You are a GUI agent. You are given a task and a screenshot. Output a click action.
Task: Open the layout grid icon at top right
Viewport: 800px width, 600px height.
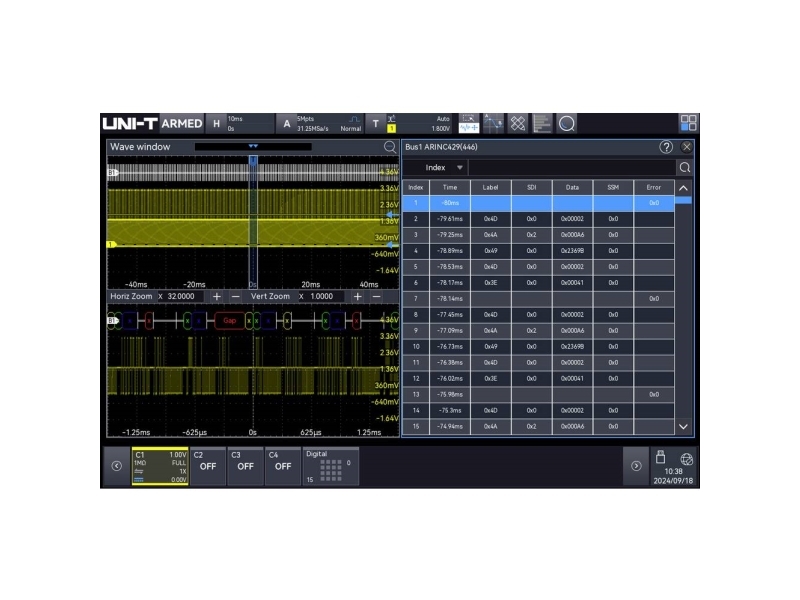tap(688, 123)
